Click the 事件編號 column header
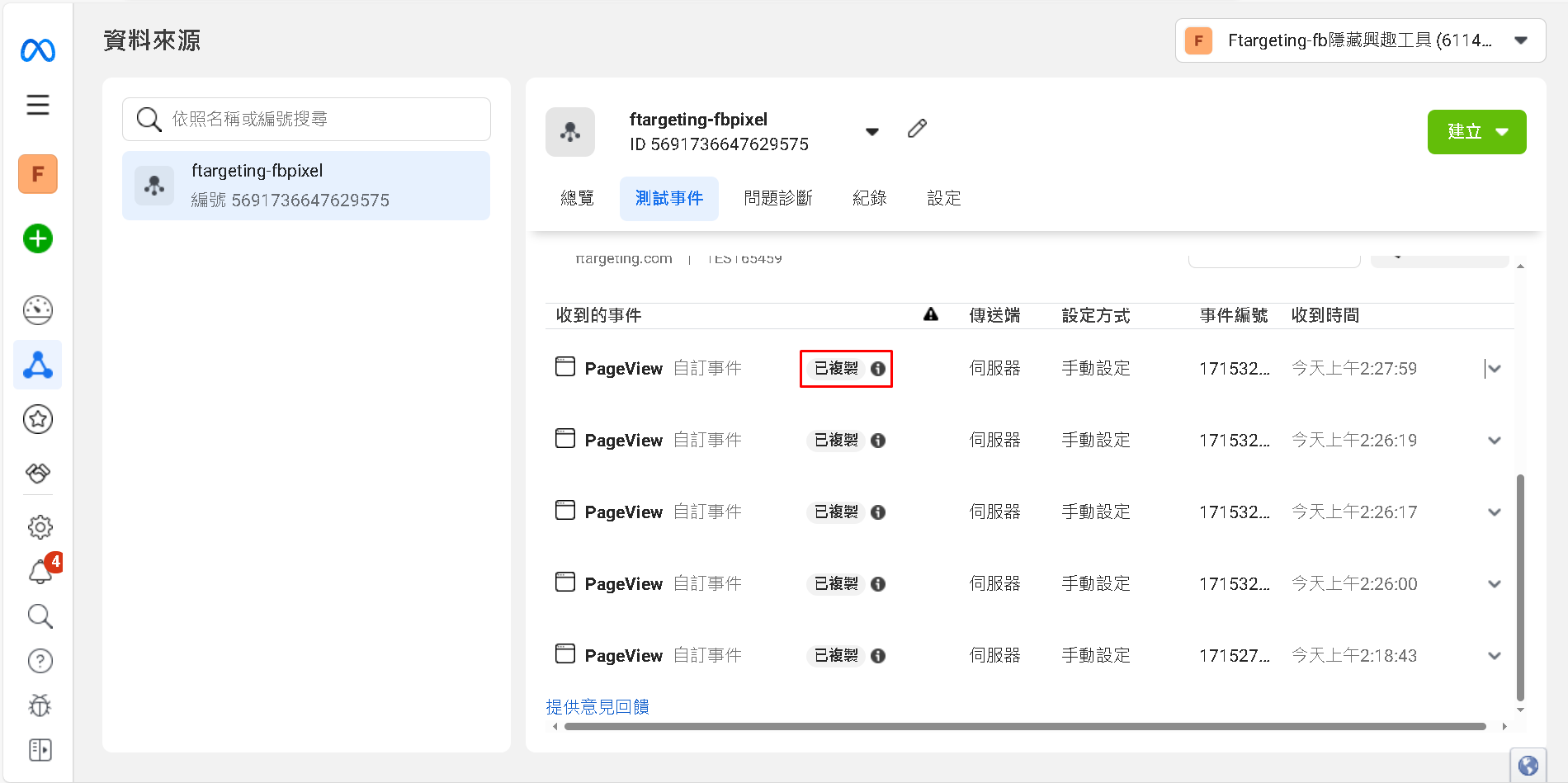This screenshot has width=1568, height=783. click(1234, 315)
